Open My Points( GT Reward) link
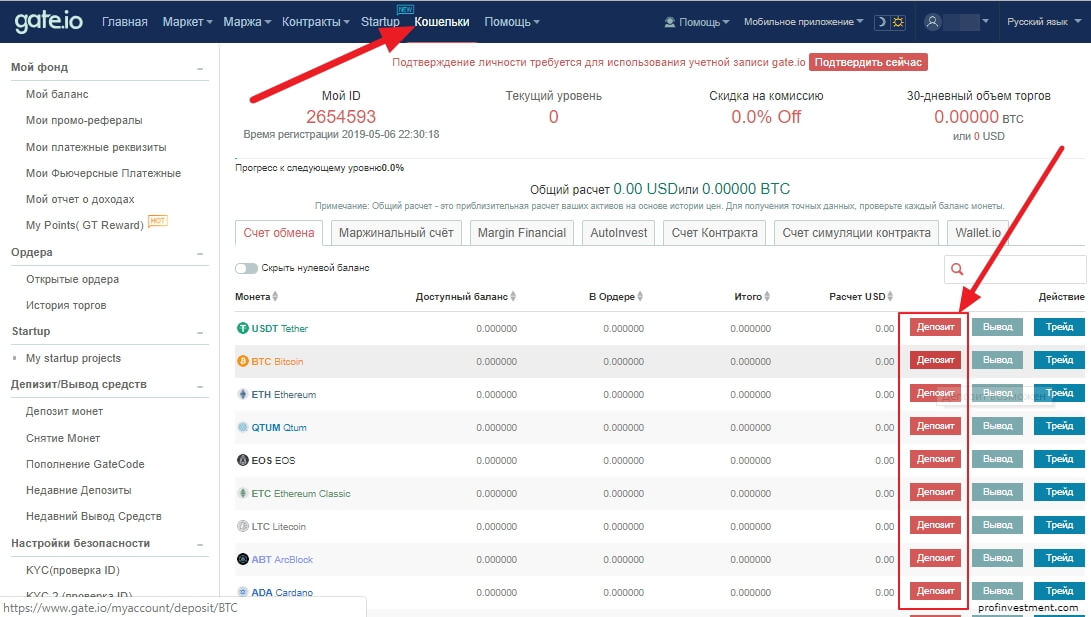1091x617 pixels. [x=85, y=225]
